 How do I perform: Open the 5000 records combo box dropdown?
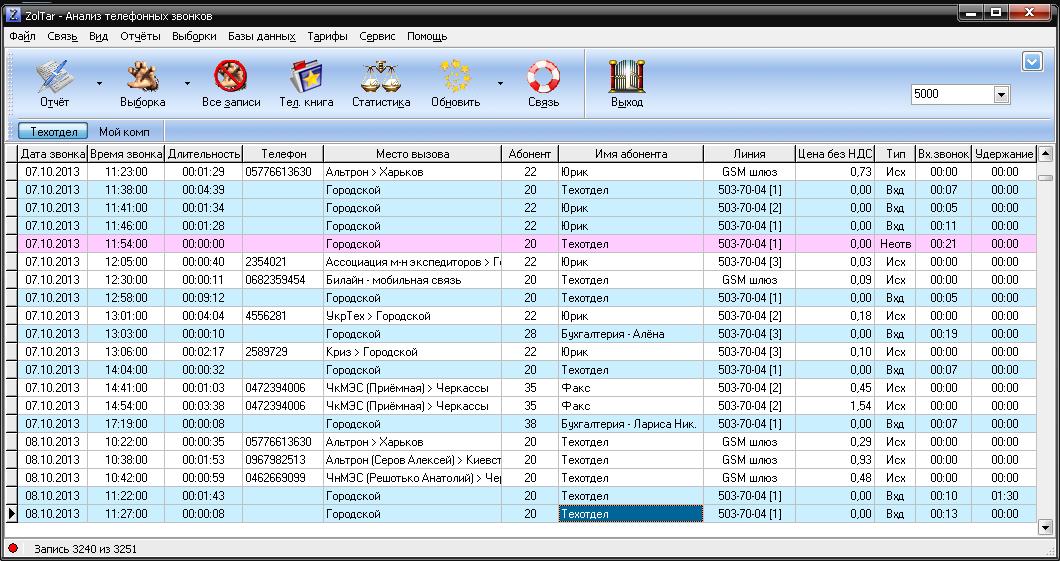[1001, 94]
